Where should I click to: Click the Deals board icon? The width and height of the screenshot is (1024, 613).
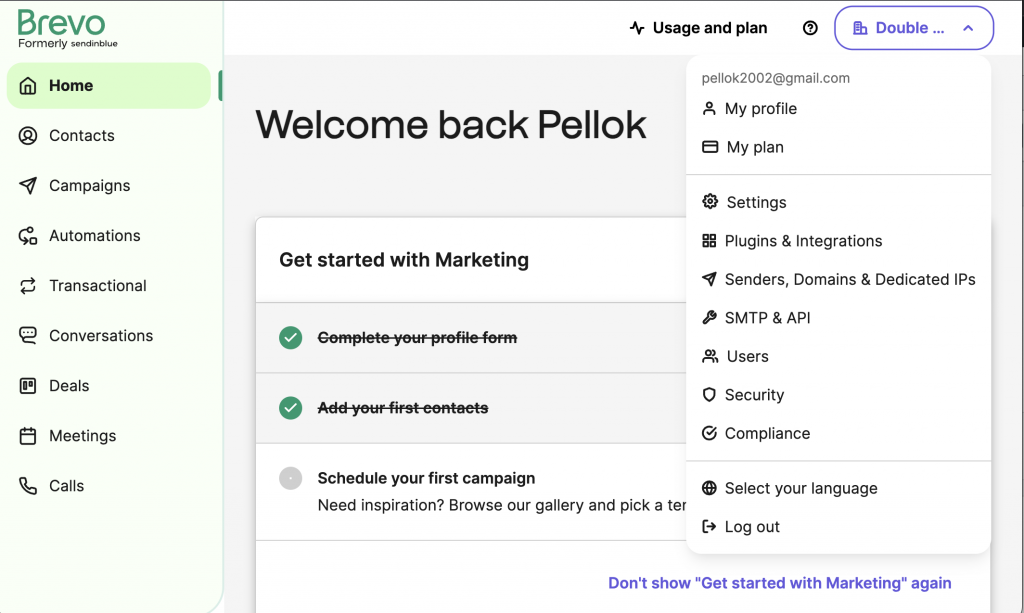click(28, 386)
